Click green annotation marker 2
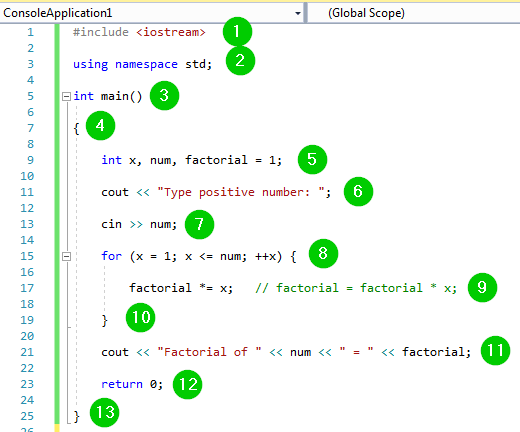520x432 pixels. click(x=240, y=61)
